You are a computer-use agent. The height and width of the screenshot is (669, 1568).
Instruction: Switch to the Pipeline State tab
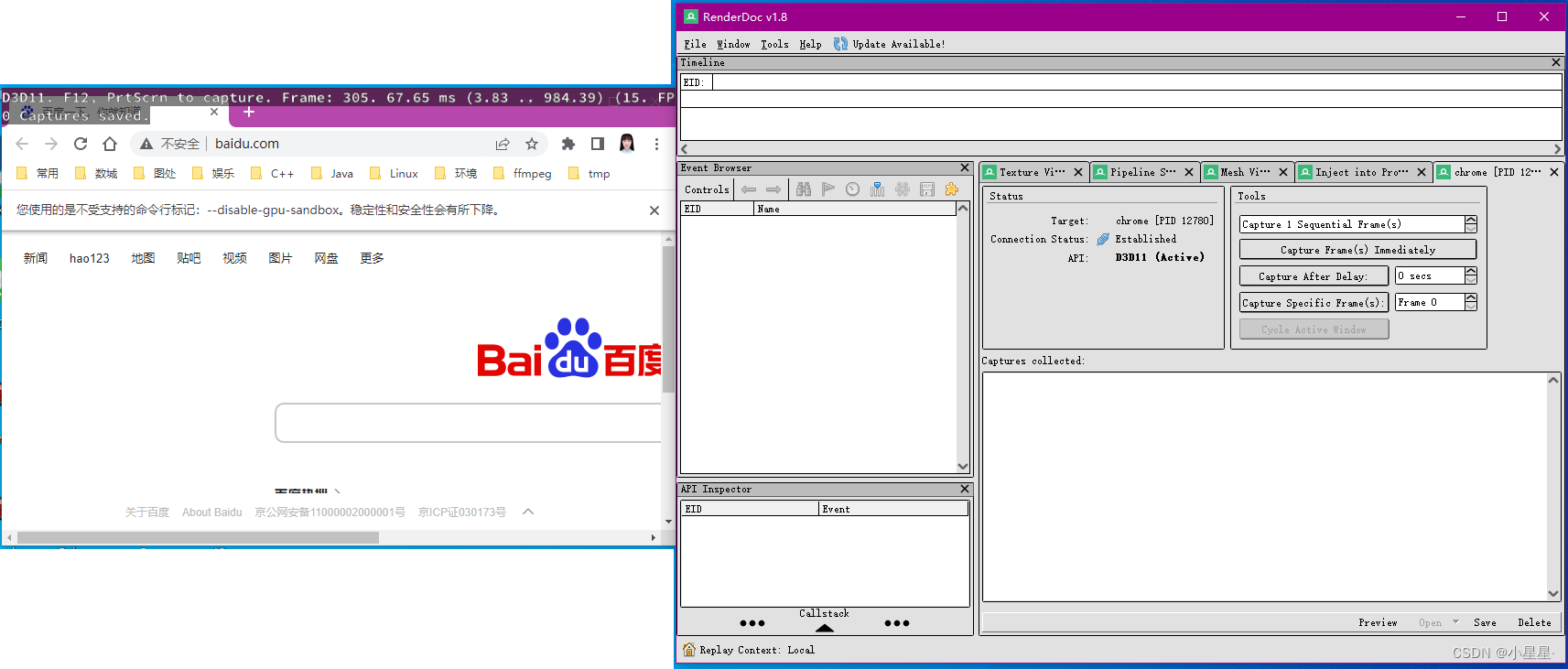coord(1143,172)
